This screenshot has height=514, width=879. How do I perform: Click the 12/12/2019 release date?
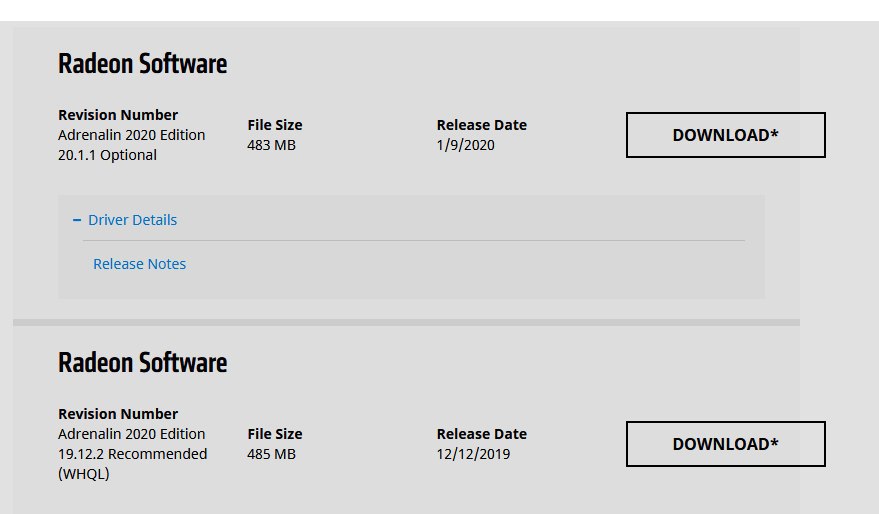[x=473, y=454]
